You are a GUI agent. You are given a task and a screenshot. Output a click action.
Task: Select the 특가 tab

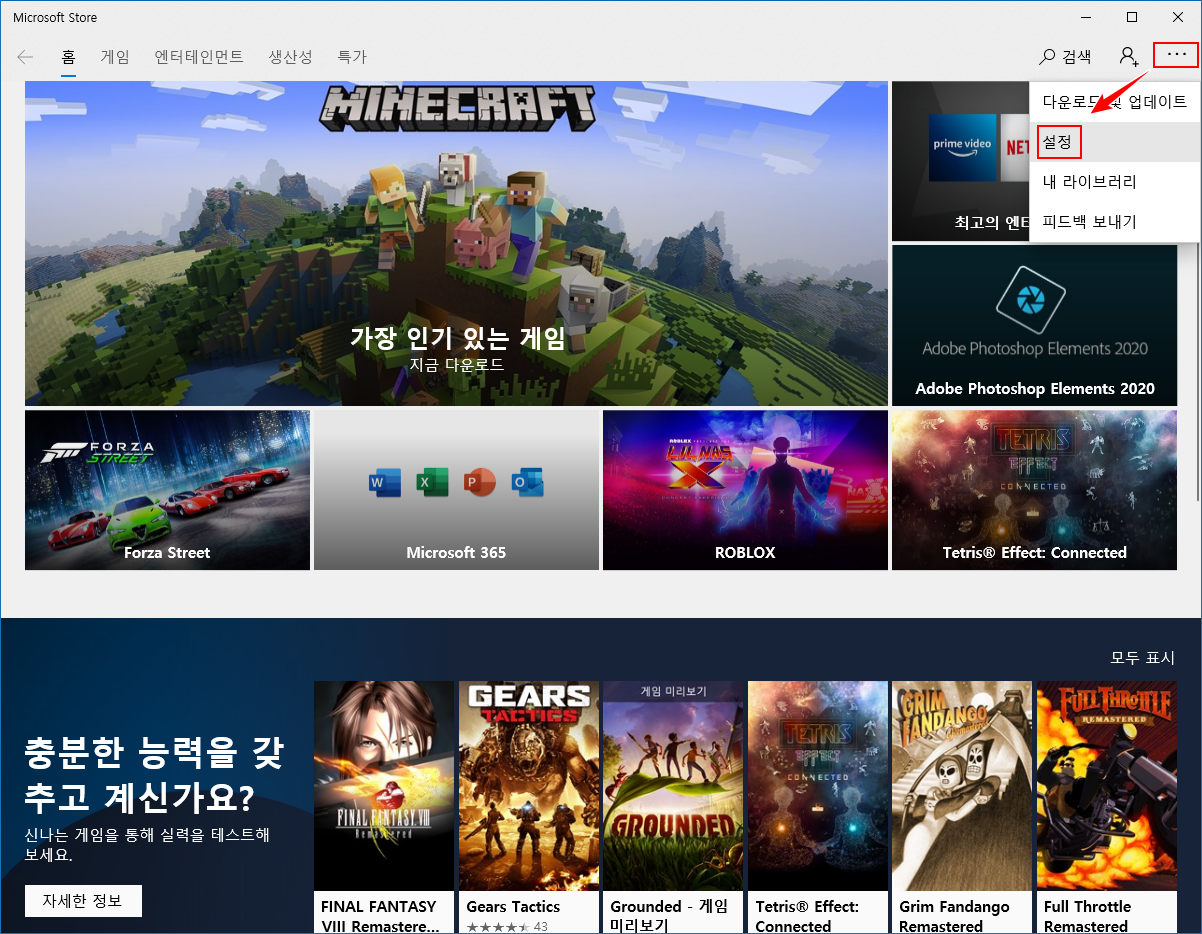(352, 57)
